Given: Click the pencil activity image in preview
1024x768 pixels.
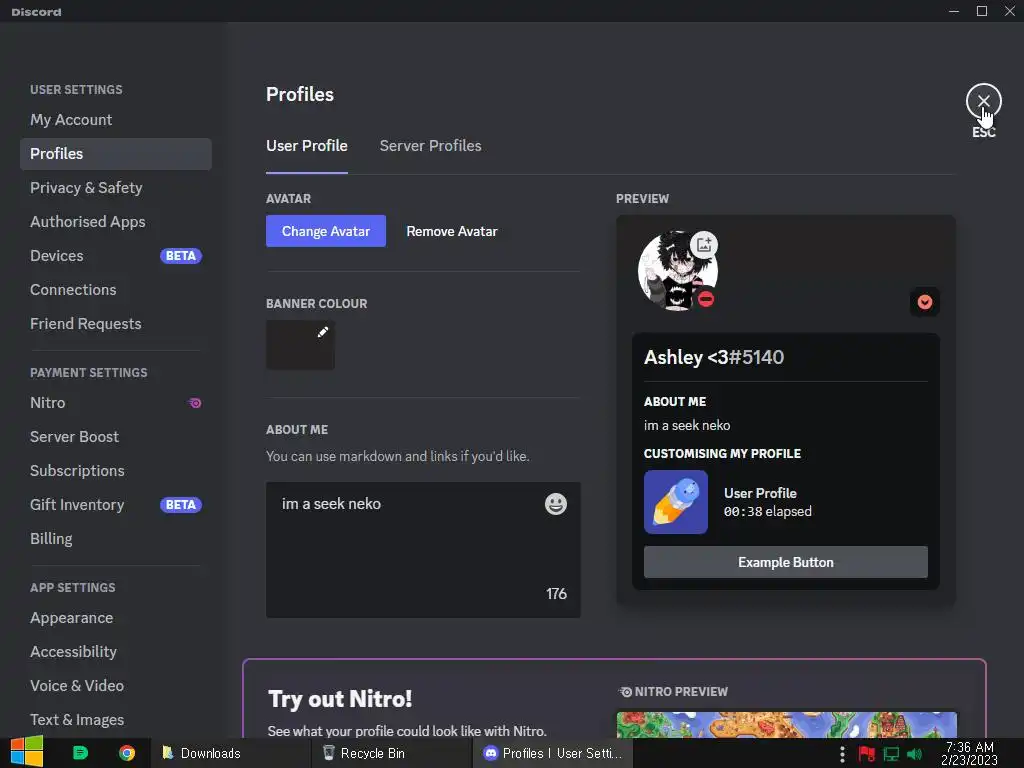Looking at the screenshot, I should coord(676,502).
